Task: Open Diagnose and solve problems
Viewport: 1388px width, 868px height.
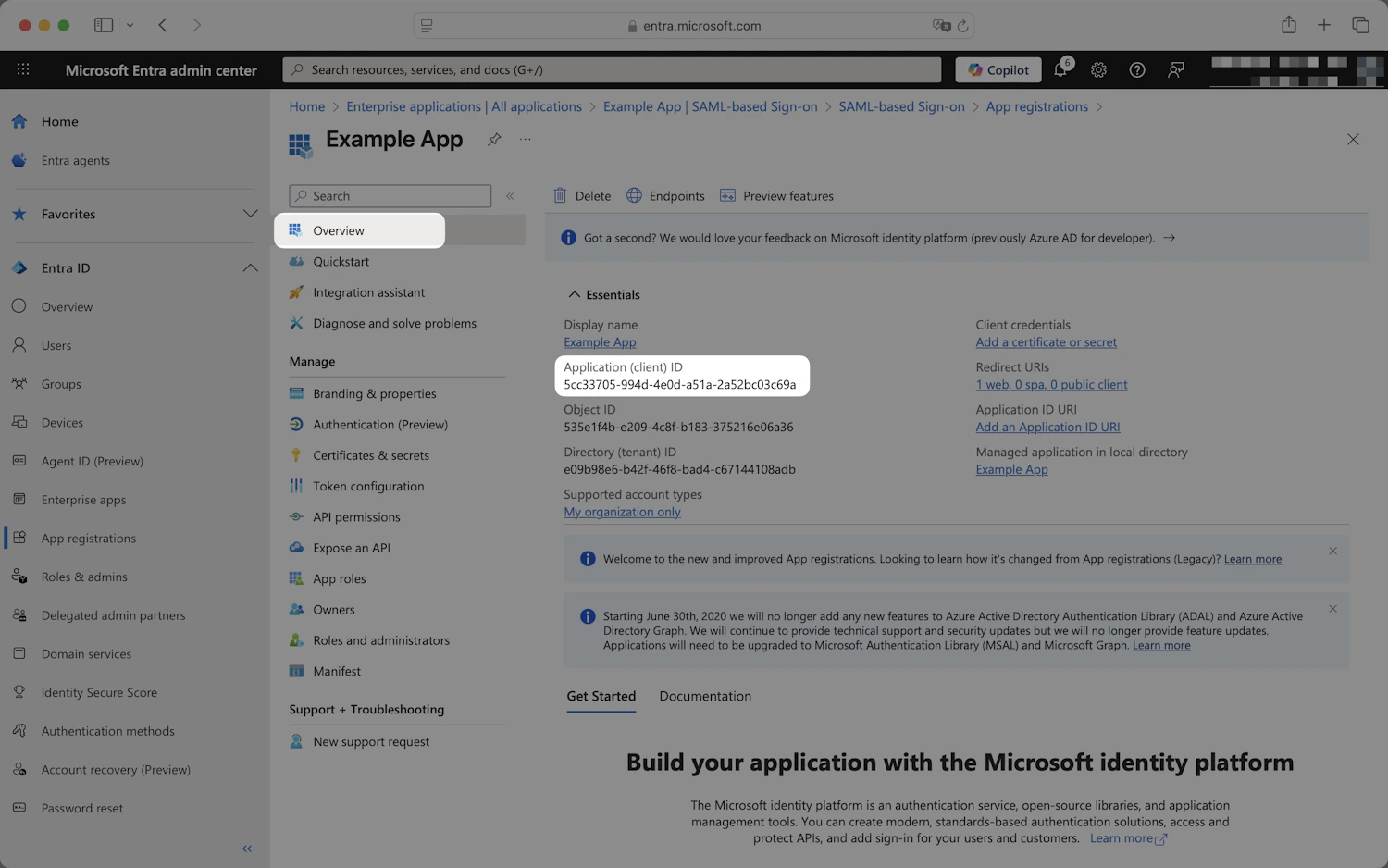Action: (394, 323)
